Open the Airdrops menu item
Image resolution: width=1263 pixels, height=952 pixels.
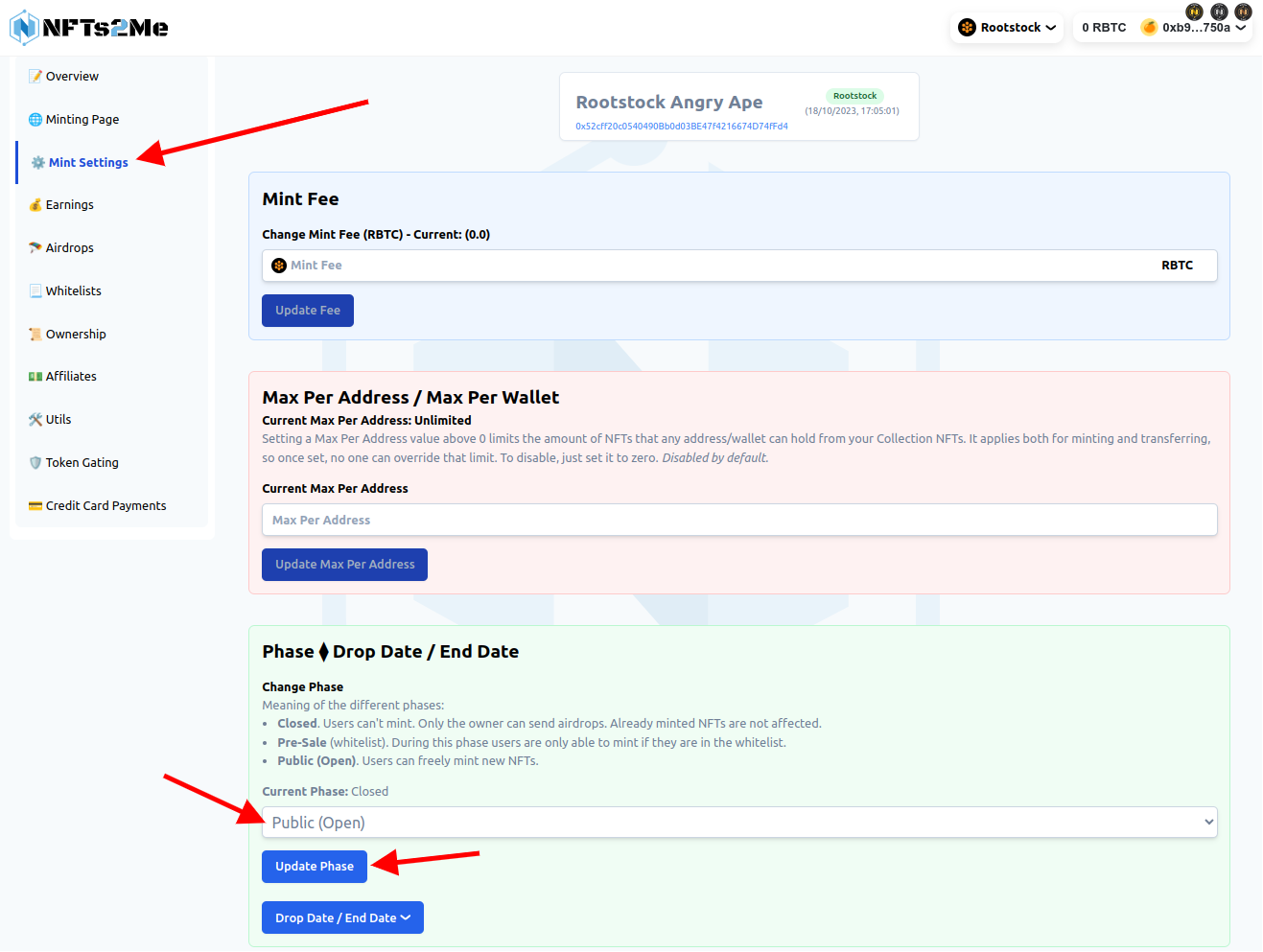[111, 247]
